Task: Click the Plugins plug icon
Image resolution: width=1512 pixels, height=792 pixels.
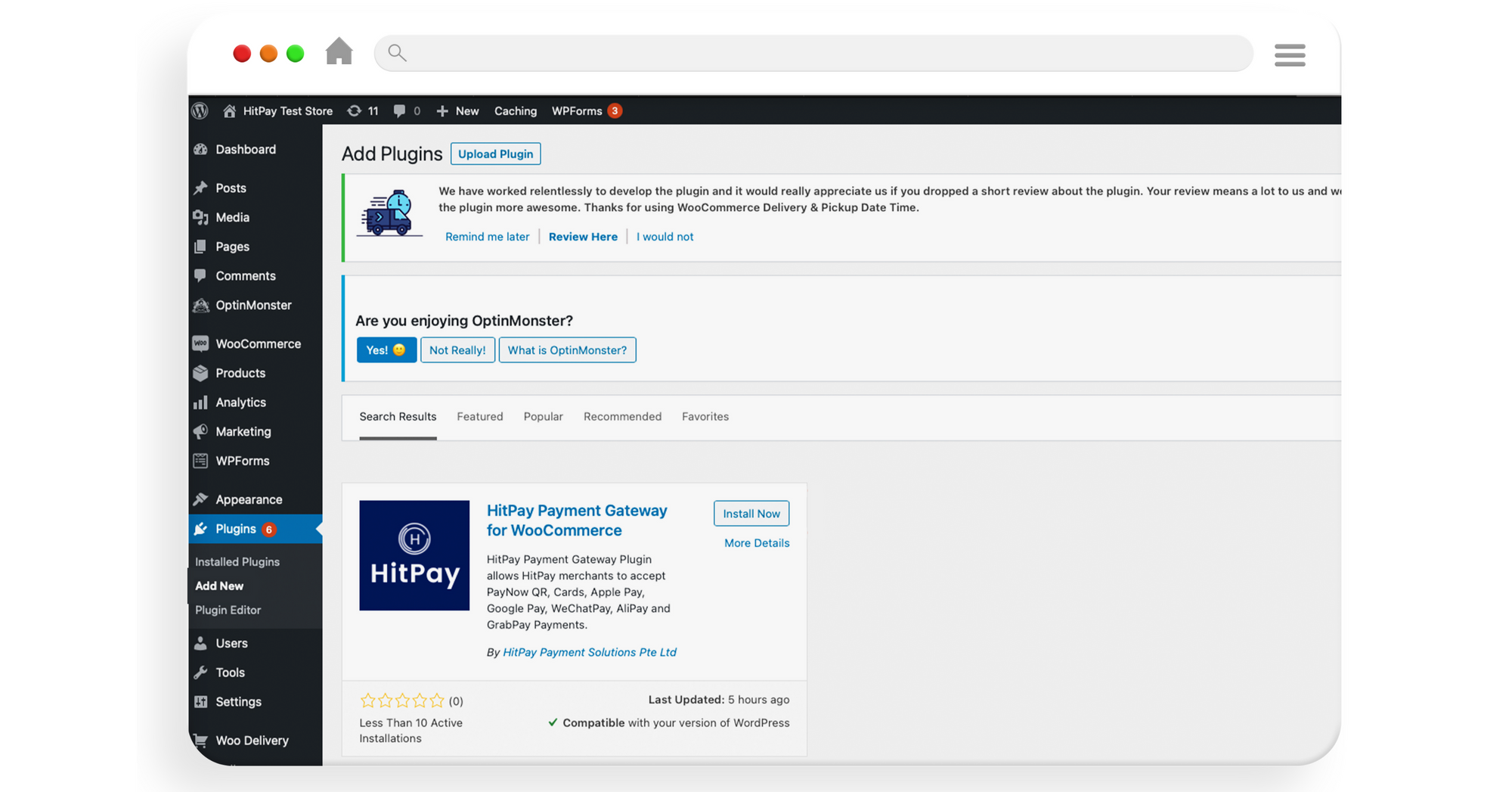Action: 200,529
